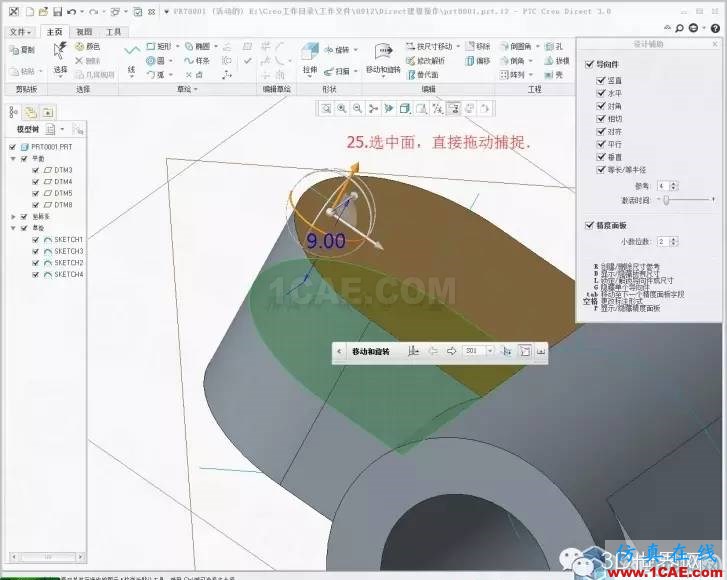The height and width of the screenshot is (580, 727).
Task: Click refit icon in graphics toolbar
Action: click(x=326, y=108)
